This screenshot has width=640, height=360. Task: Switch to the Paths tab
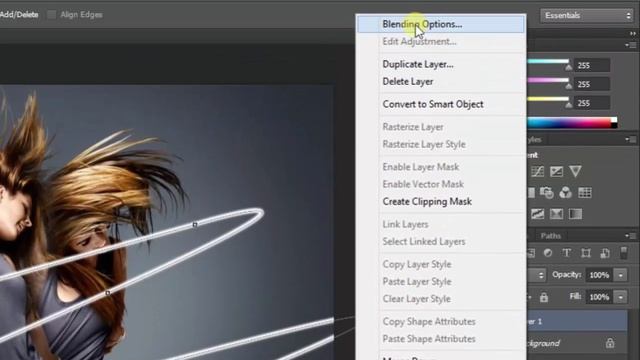click(551, 236)
